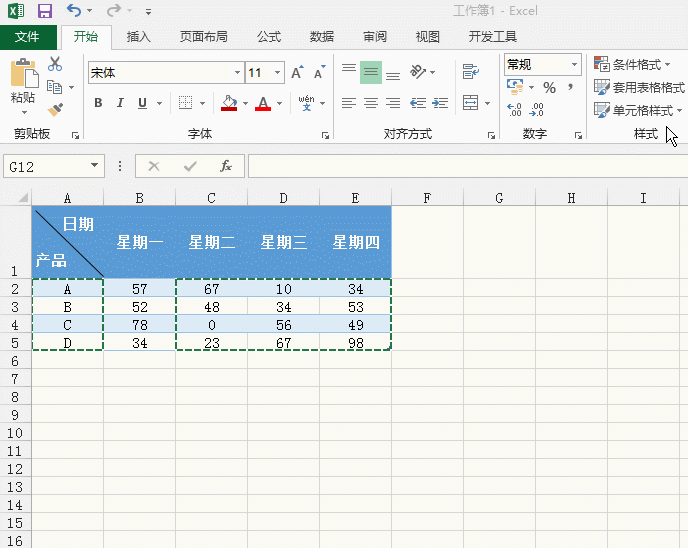
Task: Apply comma style number format
Action: pyautogui.click(x=570, y=87)
